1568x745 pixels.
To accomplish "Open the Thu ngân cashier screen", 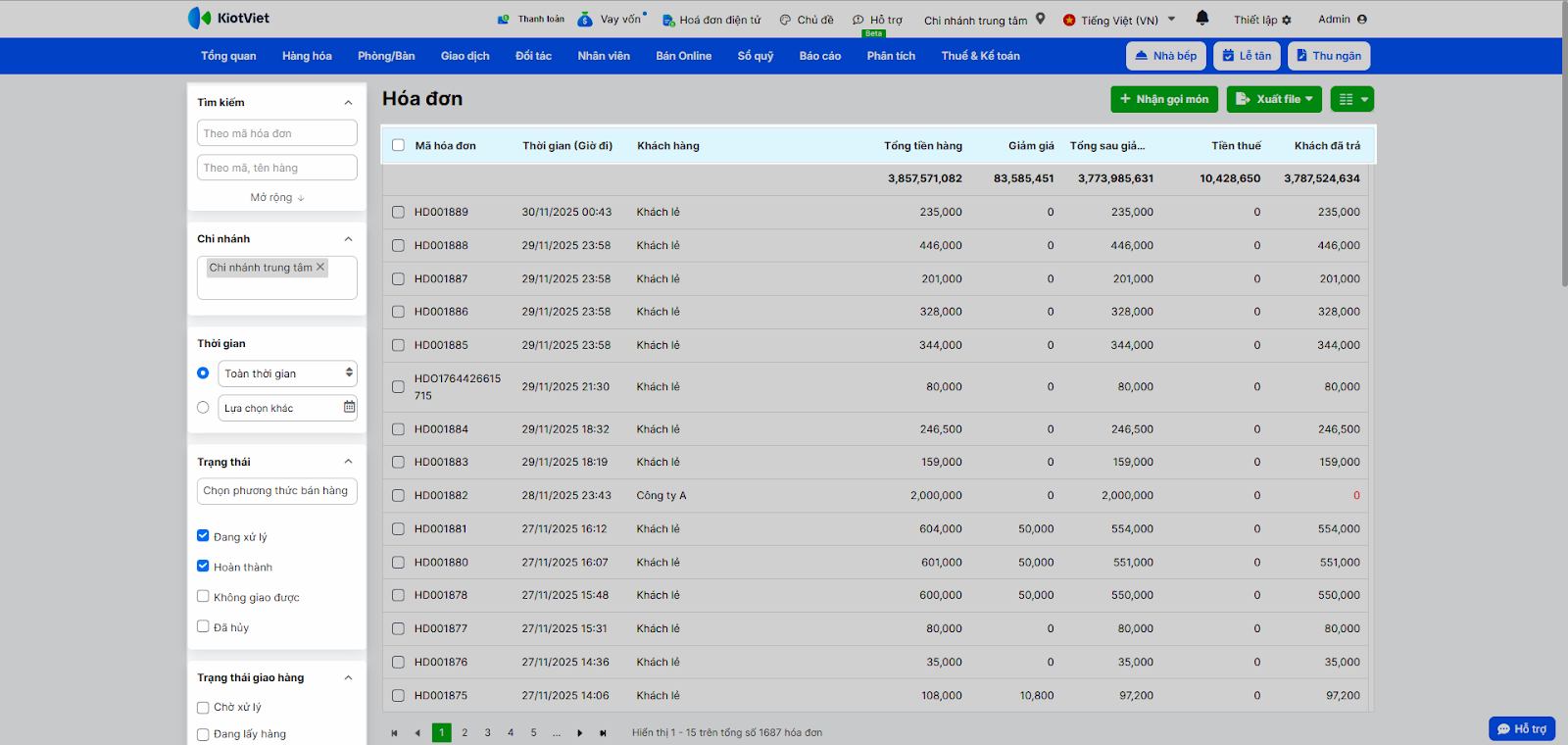I will (x=1329, y=56).
